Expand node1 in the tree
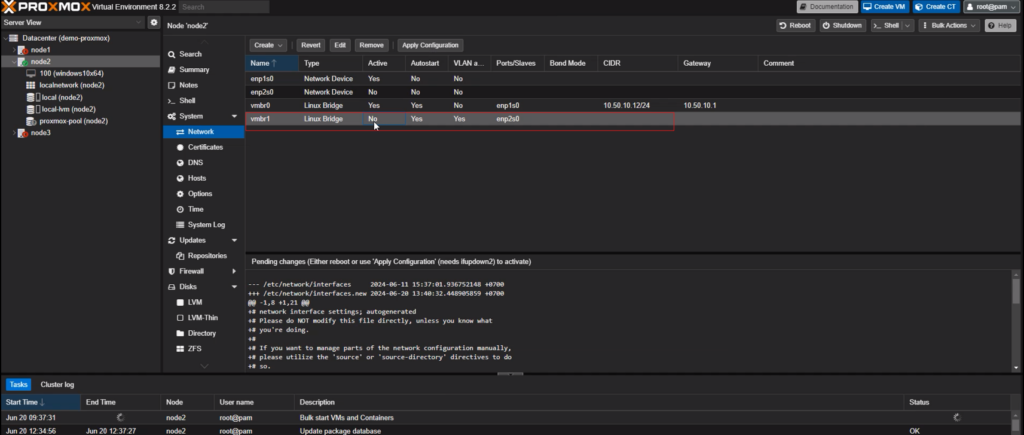 pos(14,50)
